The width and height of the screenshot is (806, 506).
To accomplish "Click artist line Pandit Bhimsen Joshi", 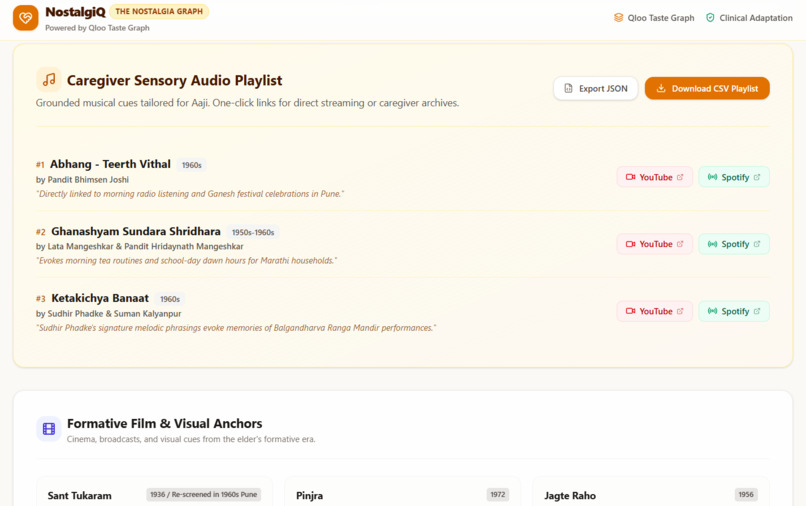I will coord(82,179).
